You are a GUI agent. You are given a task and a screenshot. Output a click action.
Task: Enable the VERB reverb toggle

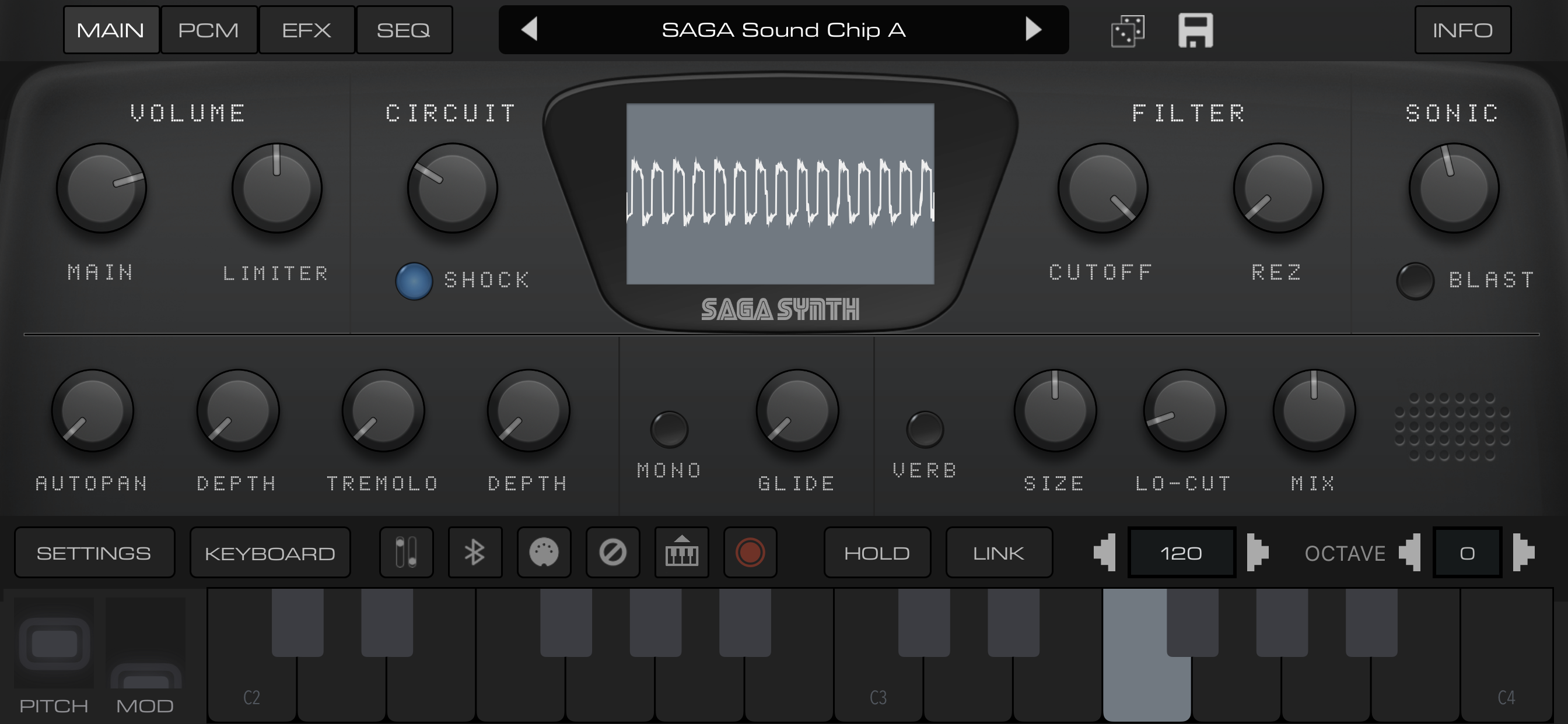coord(925,431)
